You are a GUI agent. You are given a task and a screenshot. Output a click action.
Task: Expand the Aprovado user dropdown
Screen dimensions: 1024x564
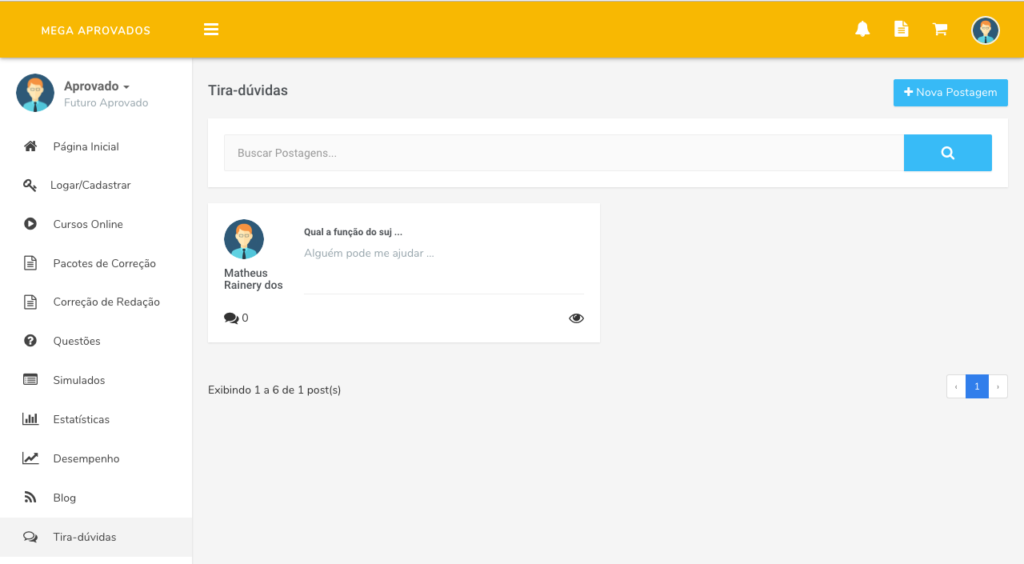click(x=97, y=86)
